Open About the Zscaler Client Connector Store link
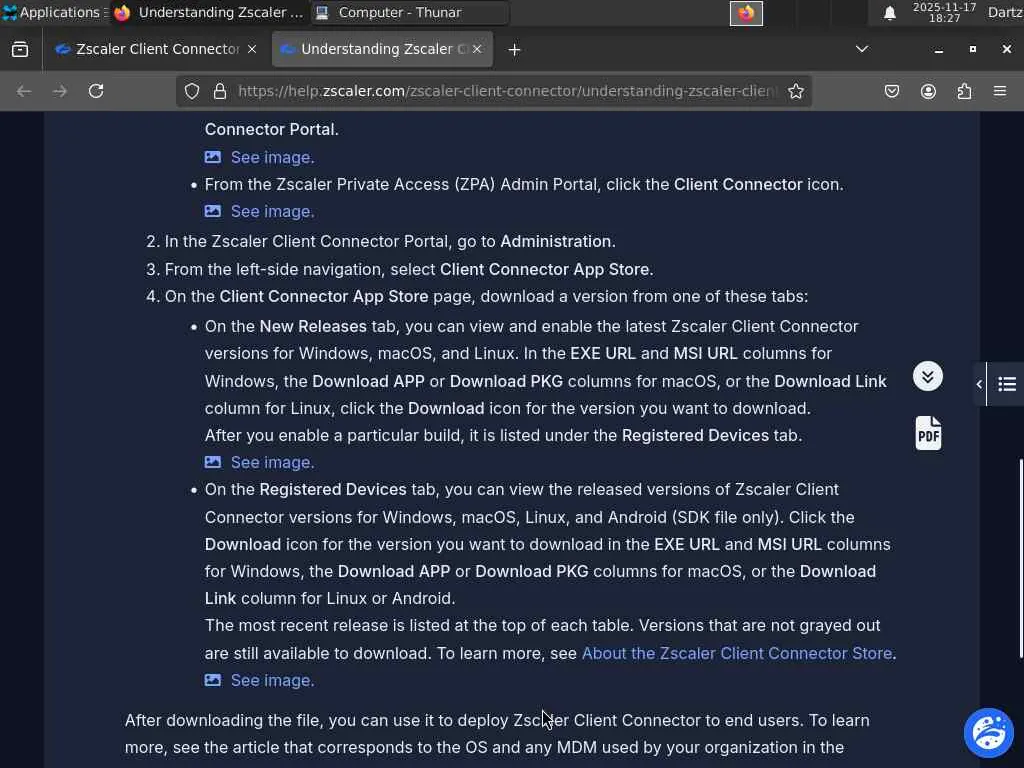The height and width of the screenshot is (768, 1024). coord(737,653)
